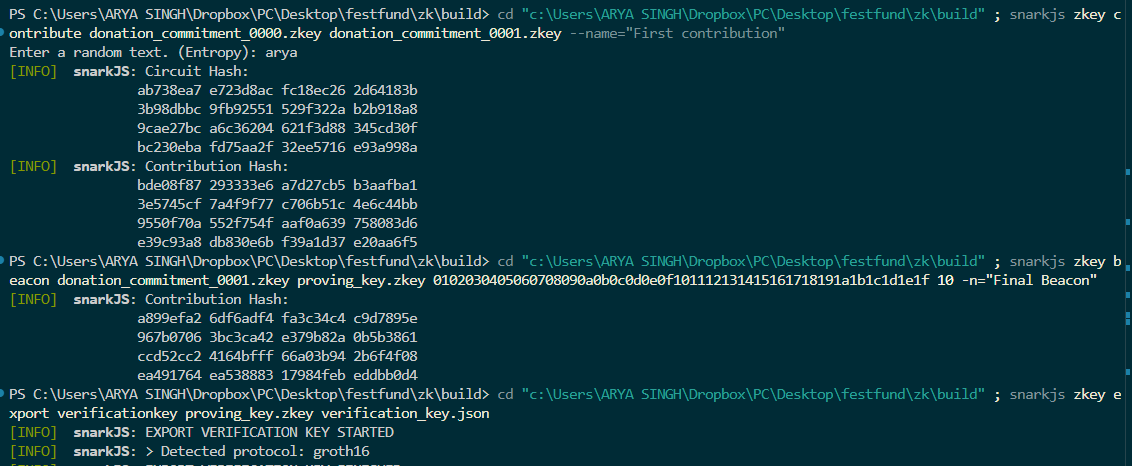The width and height of the screenshot is (1132, 466).
Task: Click the command marker dot beside the zkey contribute command
Action: click(x=3, y=34)
